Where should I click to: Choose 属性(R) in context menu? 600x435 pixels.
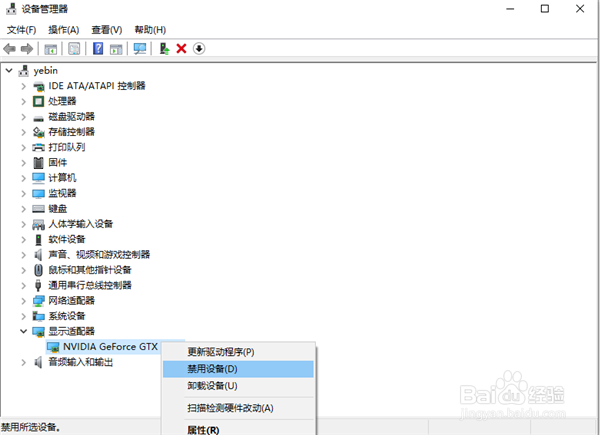click(x=238, y=429)
